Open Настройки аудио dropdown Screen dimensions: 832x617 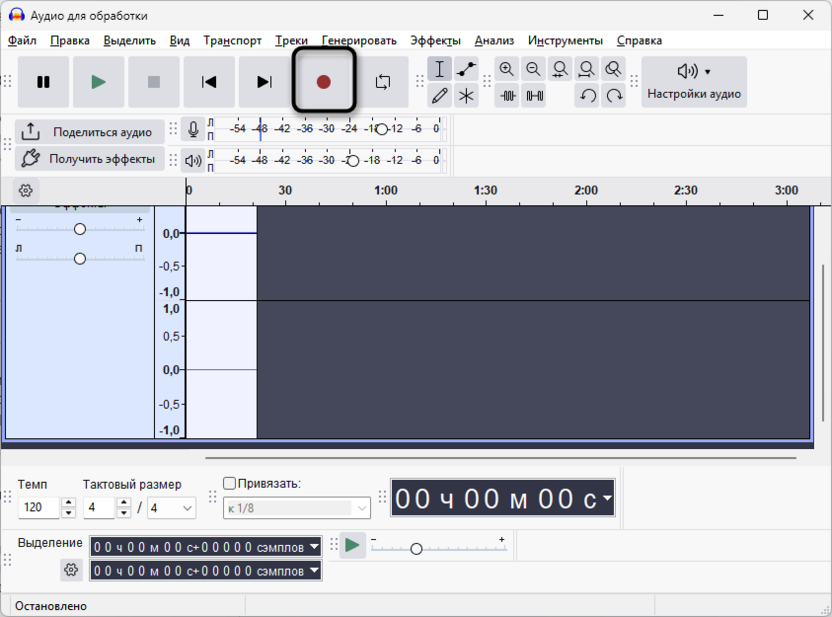pos(694,82)
